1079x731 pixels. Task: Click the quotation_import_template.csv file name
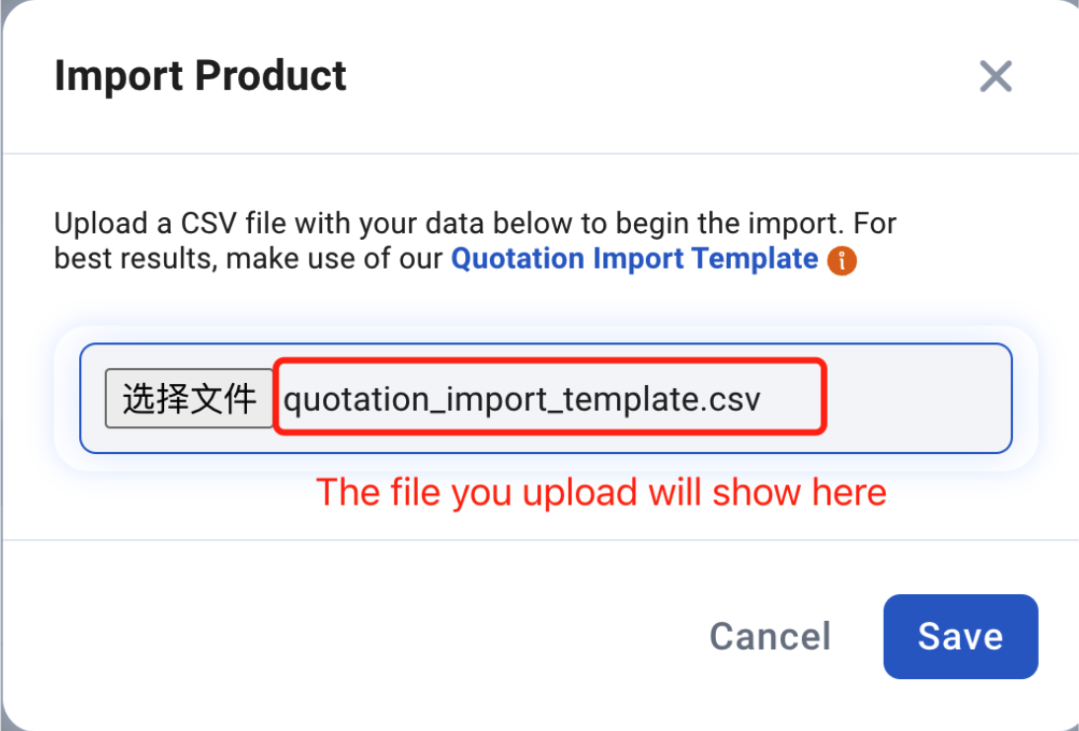tap(522, 400)
